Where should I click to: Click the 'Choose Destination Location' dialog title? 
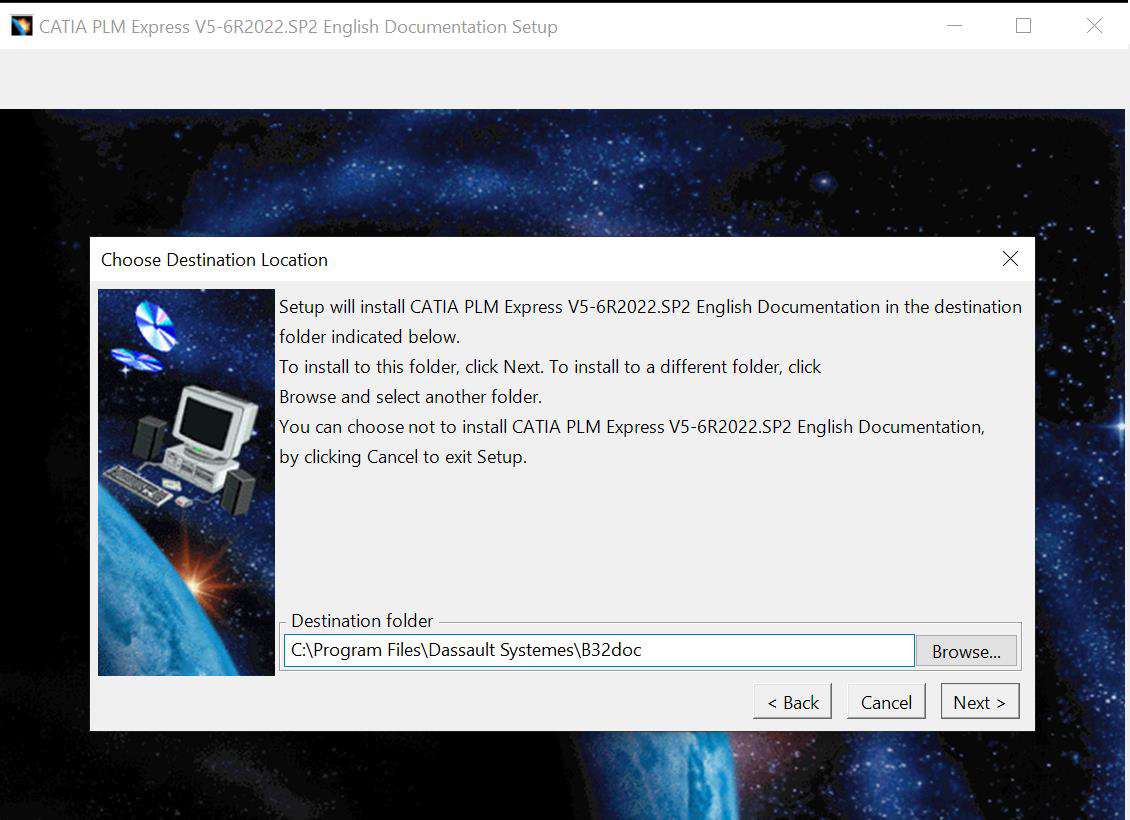(x=214, y=259)
